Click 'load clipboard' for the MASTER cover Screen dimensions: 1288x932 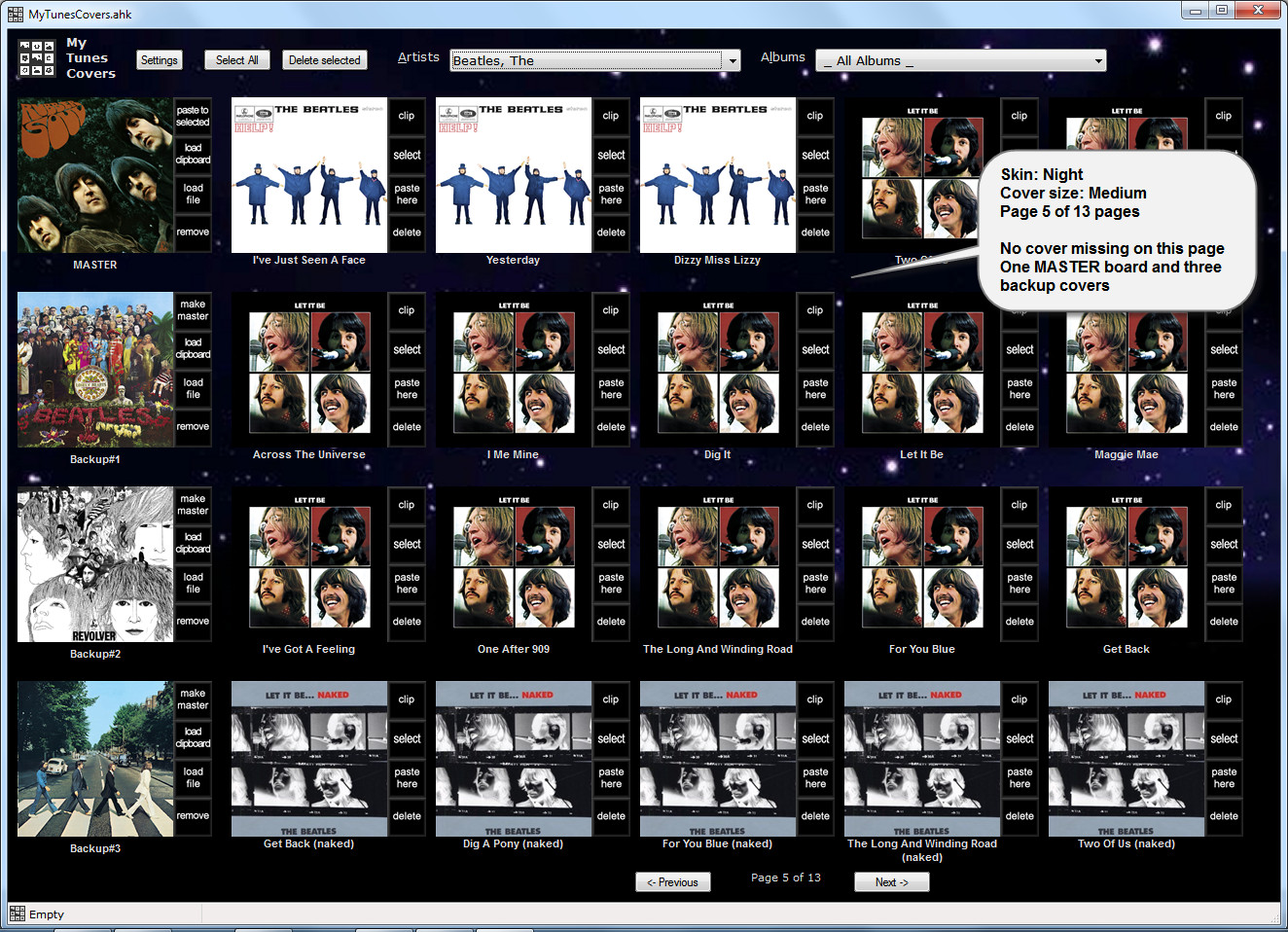[193, 155]
